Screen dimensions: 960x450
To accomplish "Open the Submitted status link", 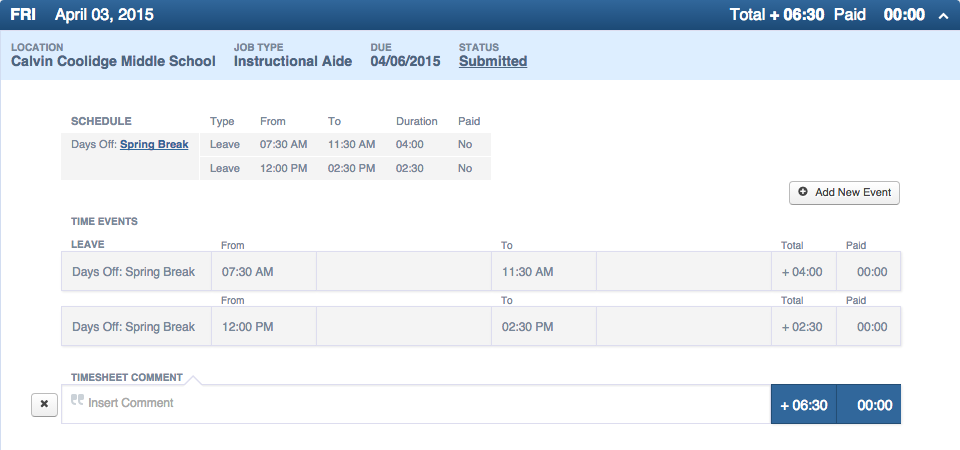I will [x=493, y=61].
